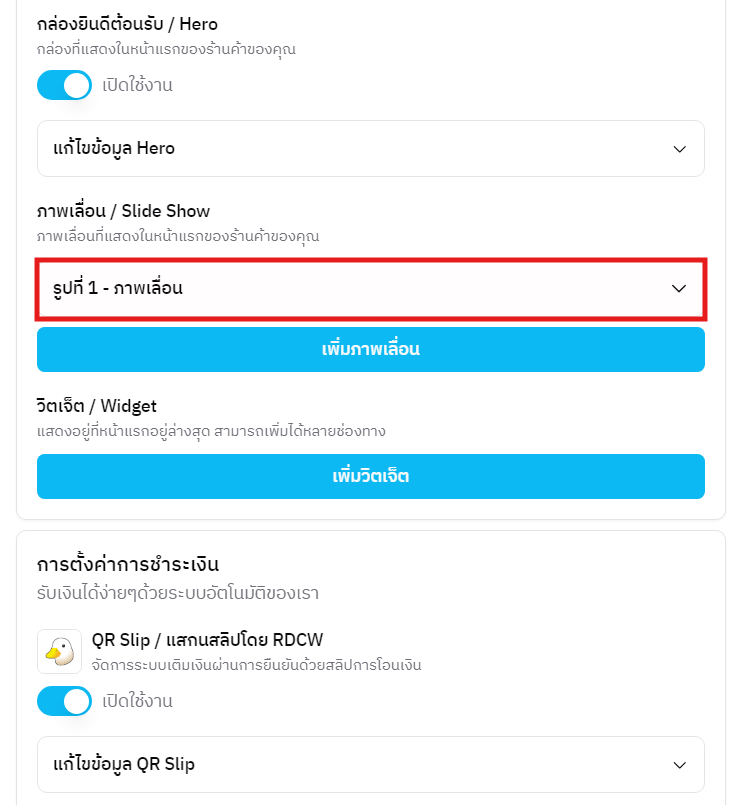The width and height of the screenshot is (739, 805).
Task: Click the เปิดใช้งาน label beside Hero toggle
Action: click(137, 85)
